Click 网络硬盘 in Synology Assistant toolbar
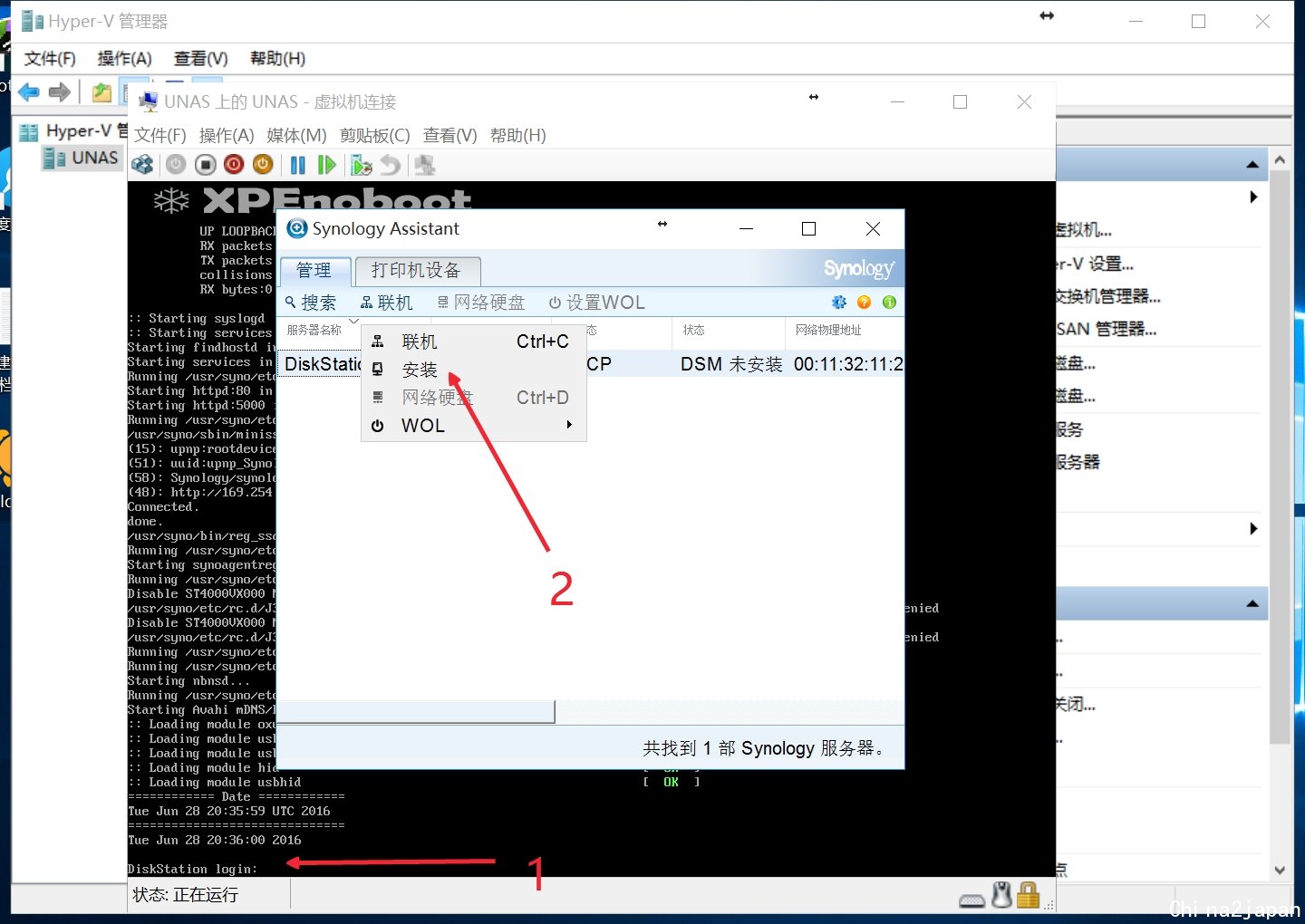 pos(481,303)
